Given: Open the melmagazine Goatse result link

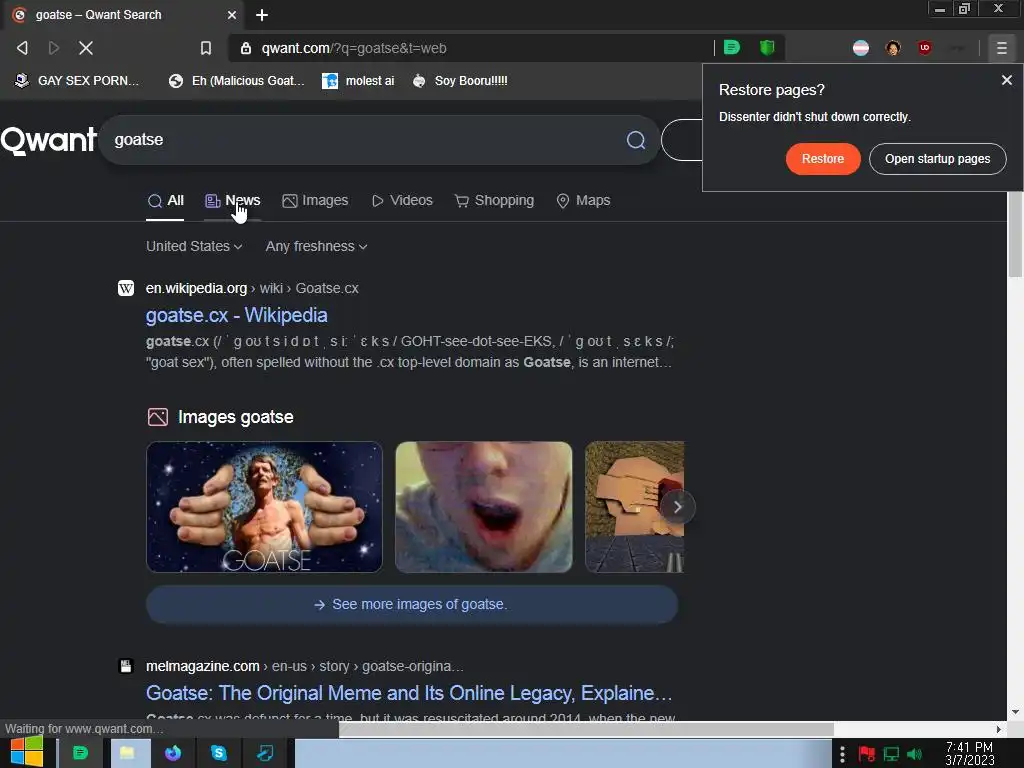Looking at the screenshot, I should pos(409,693).
